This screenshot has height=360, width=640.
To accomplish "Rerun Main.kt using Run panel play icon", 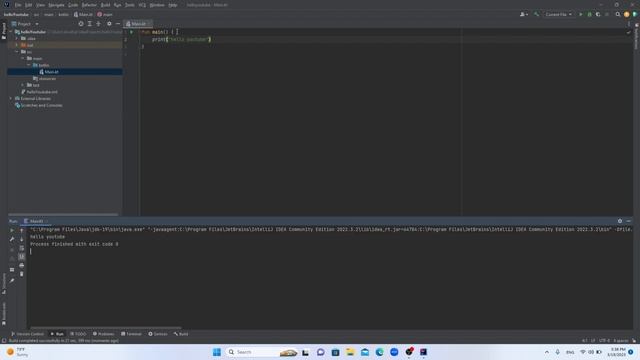I will (x=12, y=231).
